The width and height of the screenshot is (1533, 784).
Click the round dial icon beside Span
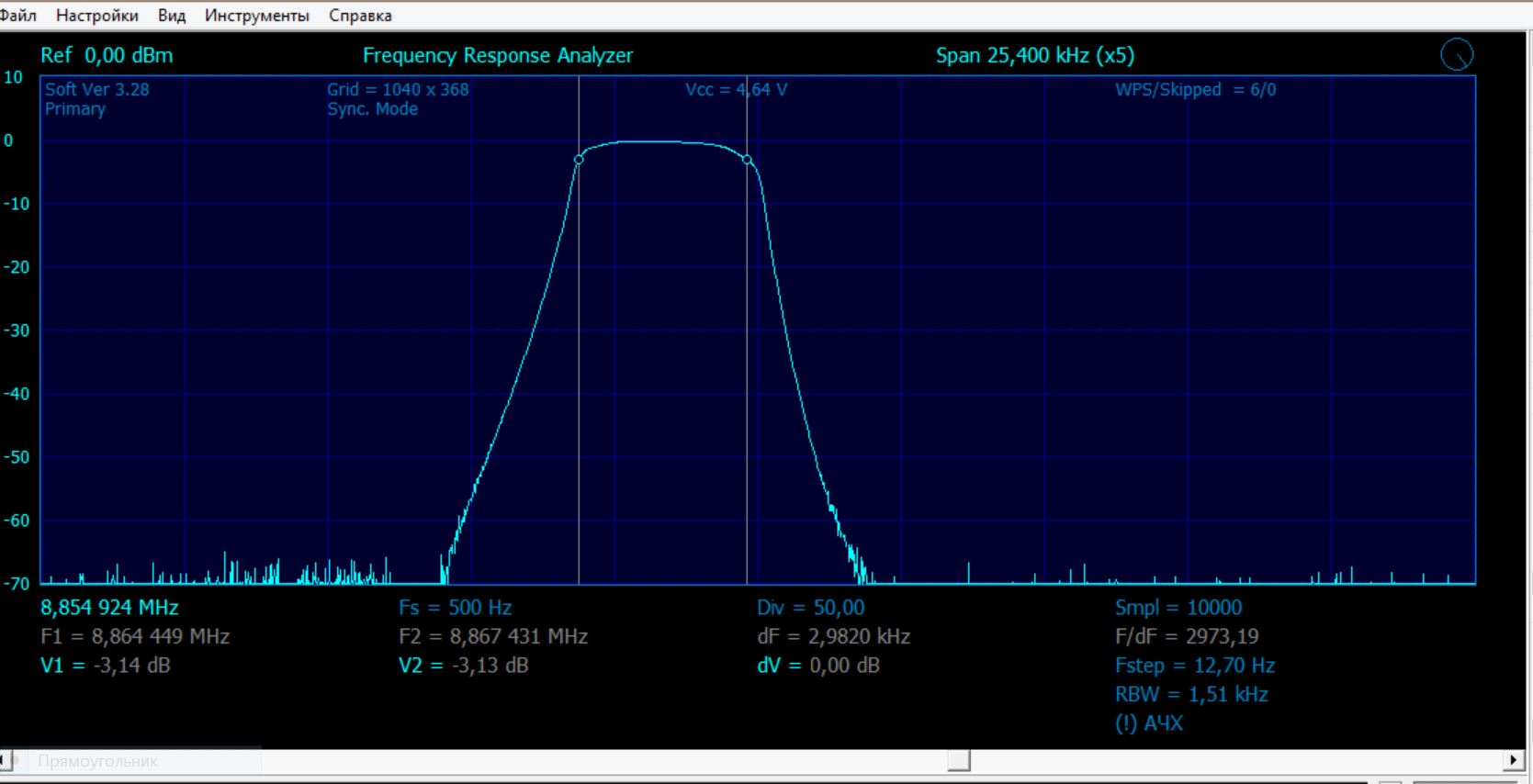1456,55
